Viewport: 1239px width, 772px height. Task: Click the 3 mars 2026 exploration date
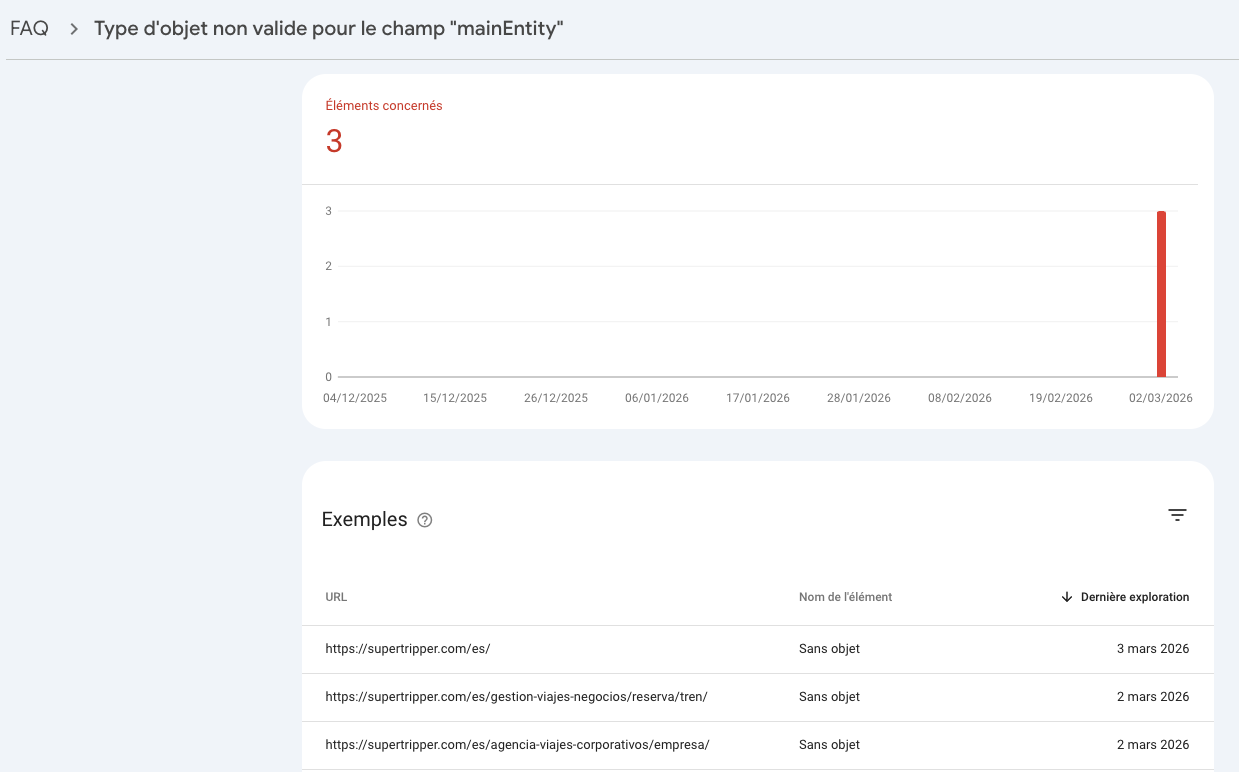coord(1153,649)
